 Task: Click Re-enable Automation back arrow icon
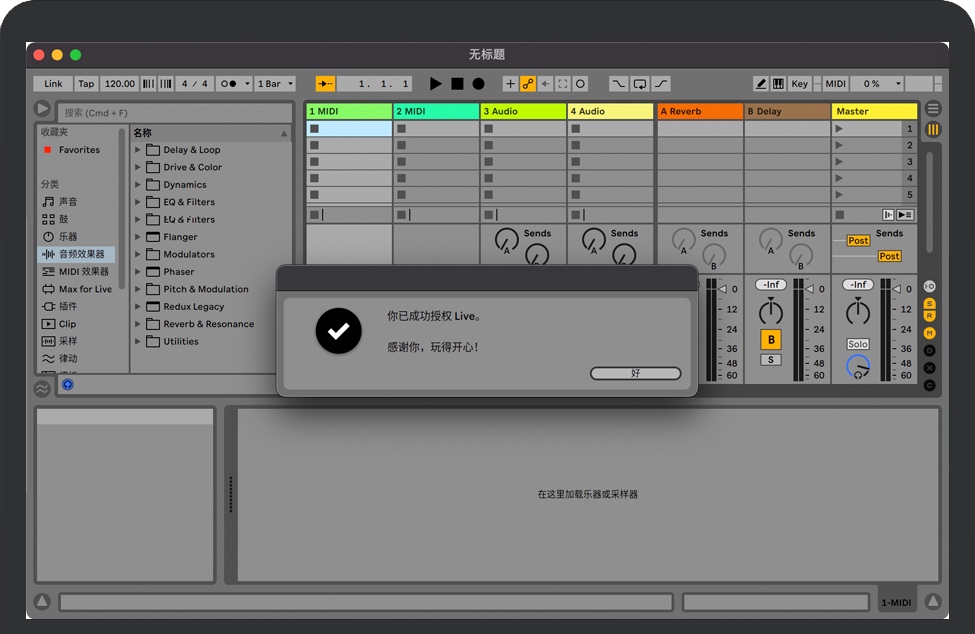545,83
